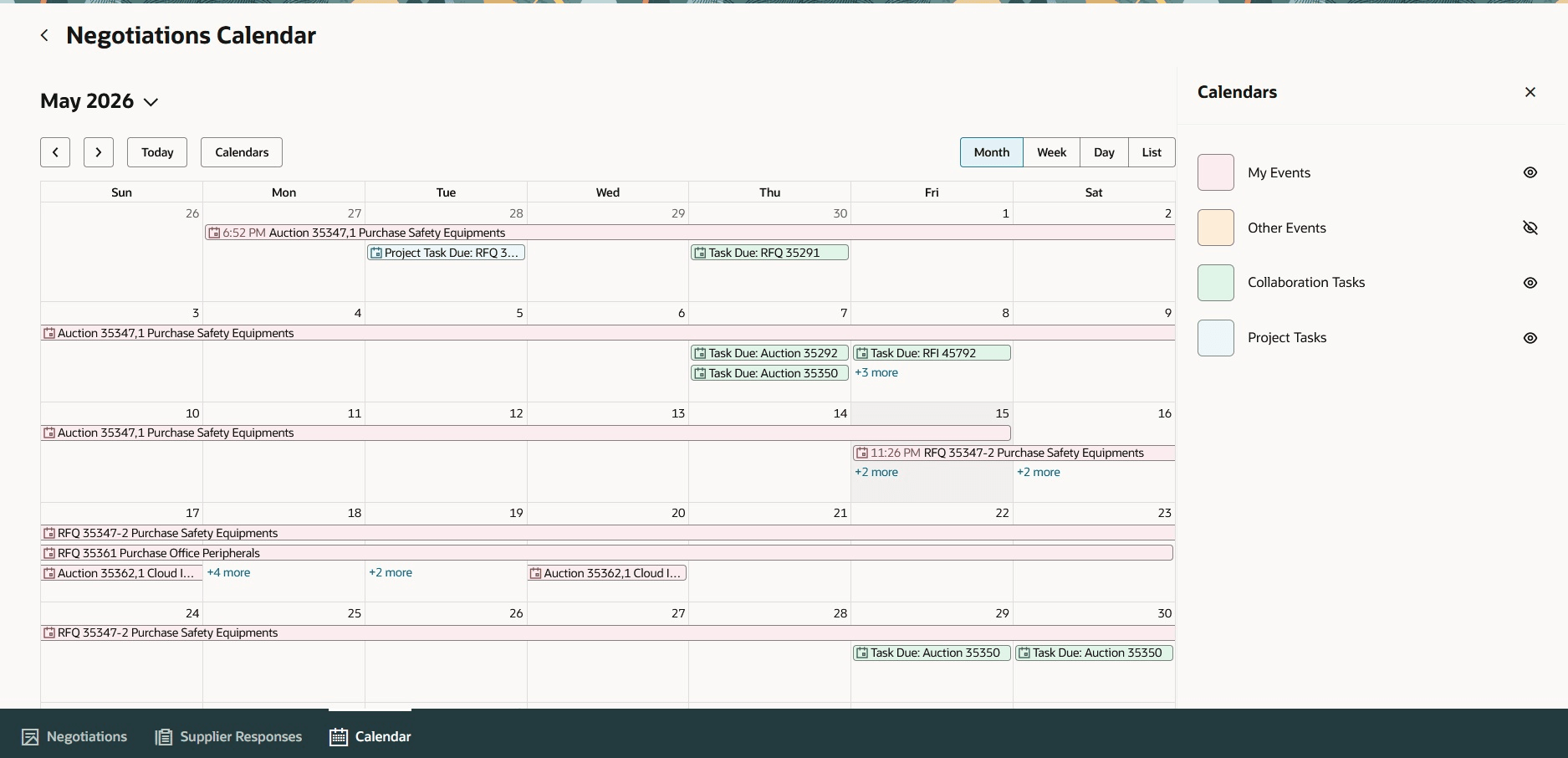Image resolution: width=1568 pixels, height=758 pixels.
Task: Open the Negotiations tab in bottom bar
Action: coord(74,736)
